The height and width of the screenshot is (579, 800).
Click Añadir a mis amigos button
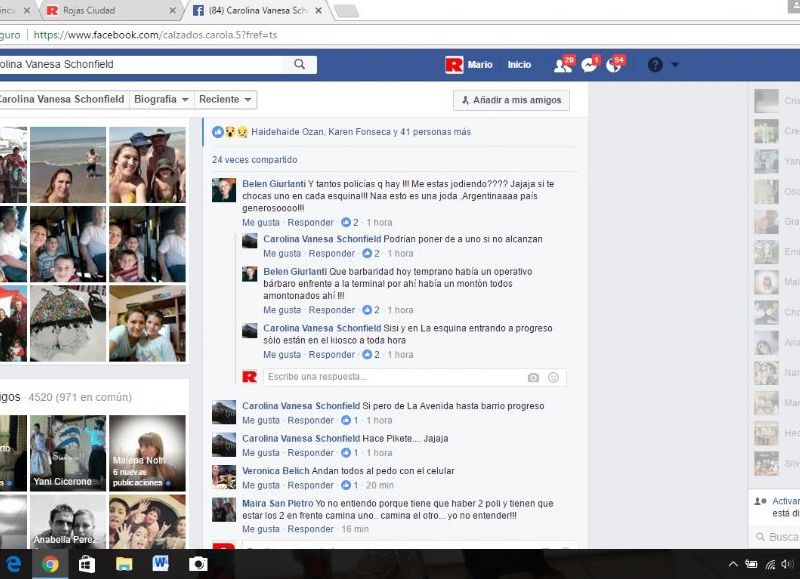511,100
